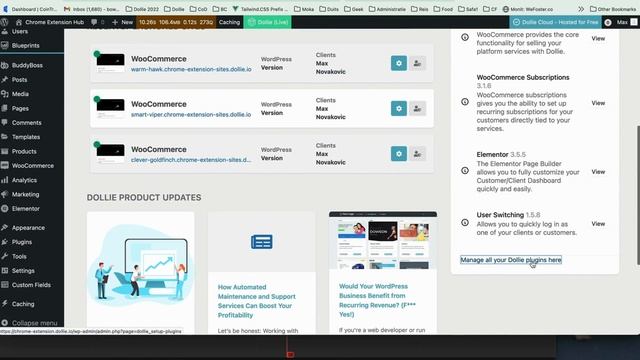Open Products in the sidebar
Image resolution: width=640 pixels, height=360 pixels.
pos(24,151)
